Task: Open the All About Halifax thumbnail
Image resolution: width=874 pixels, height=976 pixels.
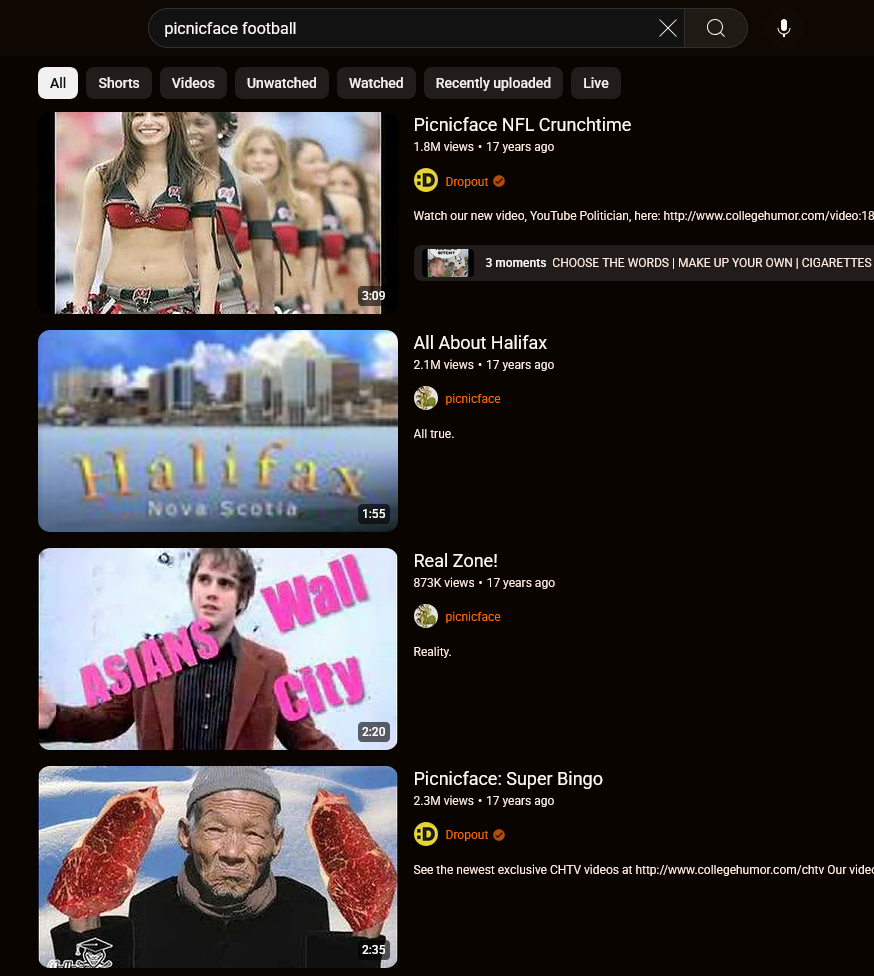Action: click(x=218, y=431)
